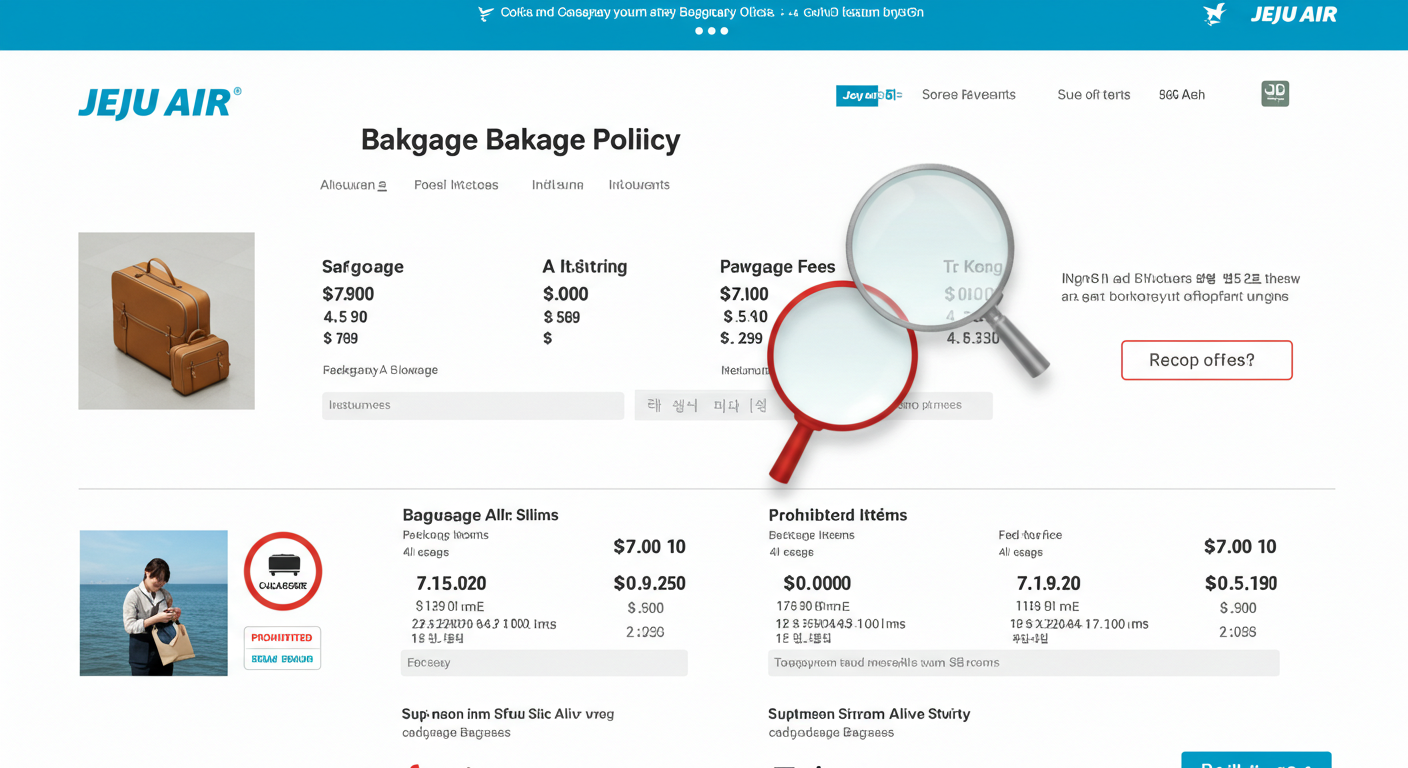This screenshot has height=768, width=1408.
Task: Click the $.000 price under A Itsitring
Action: [565, 294]
